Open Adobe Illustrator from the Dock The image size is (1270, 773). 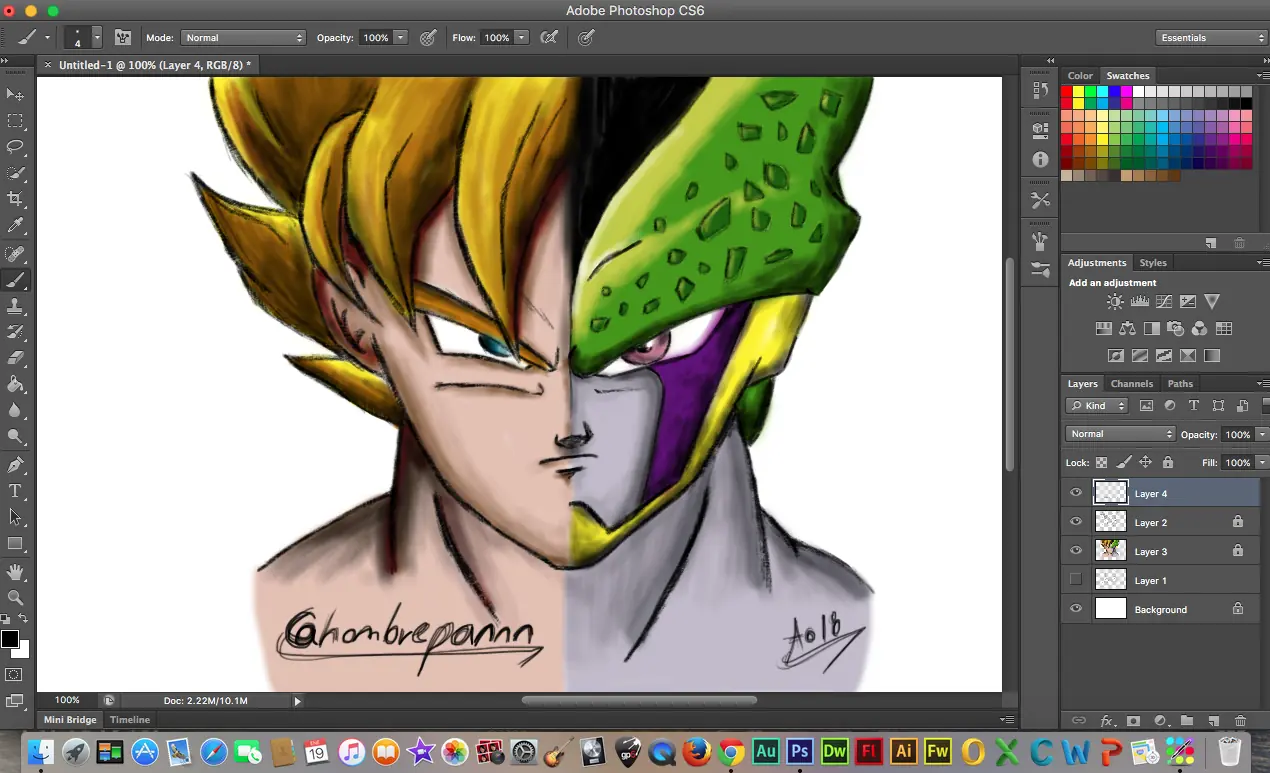pos(903,751)
